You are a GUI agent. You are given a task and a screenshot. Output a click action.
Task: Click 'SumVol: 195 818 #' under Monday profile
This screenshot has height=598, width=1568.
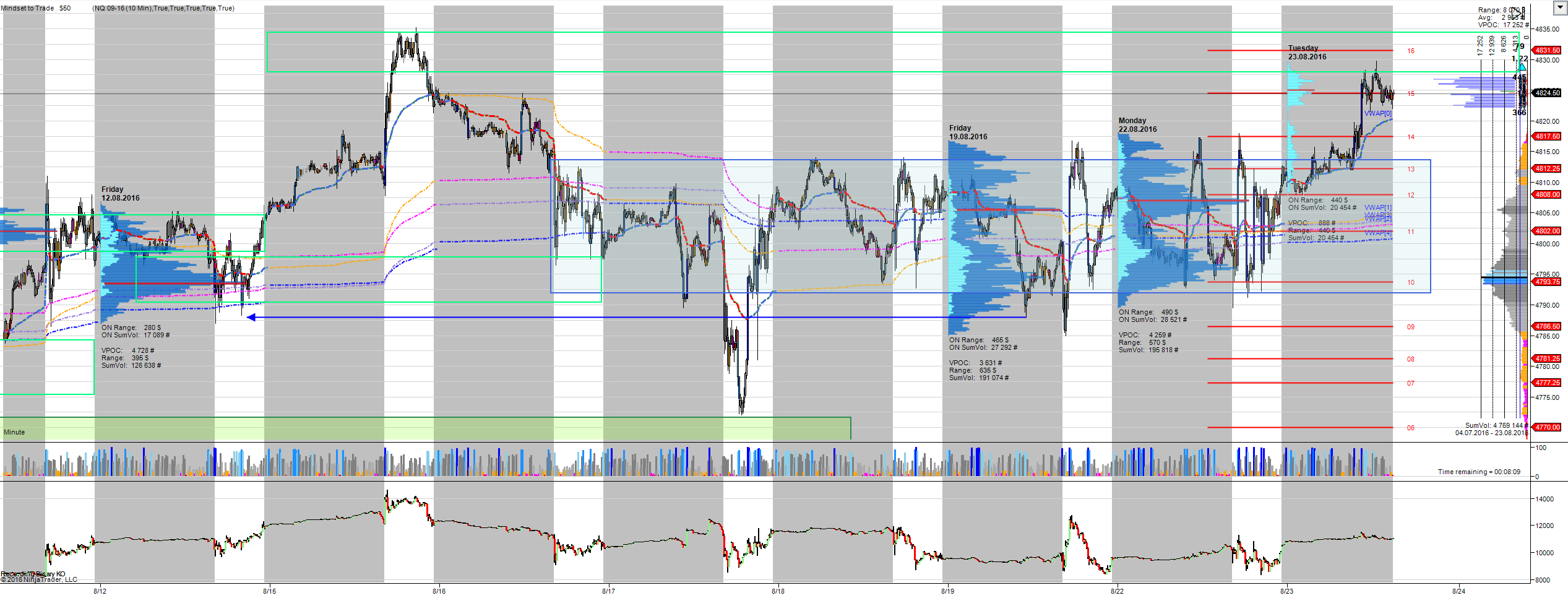point(1148,350)
